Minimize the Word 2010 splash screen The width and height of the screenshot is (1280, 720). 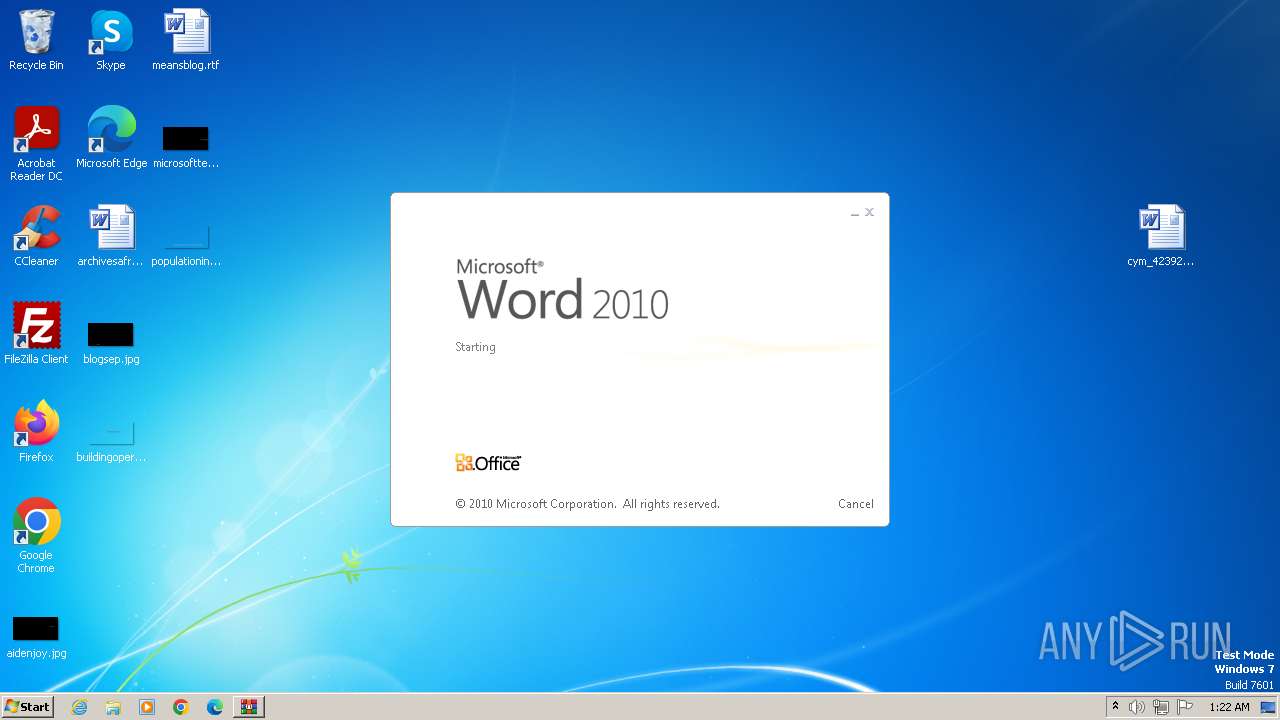pyautogui.click(x=855, y=213)
